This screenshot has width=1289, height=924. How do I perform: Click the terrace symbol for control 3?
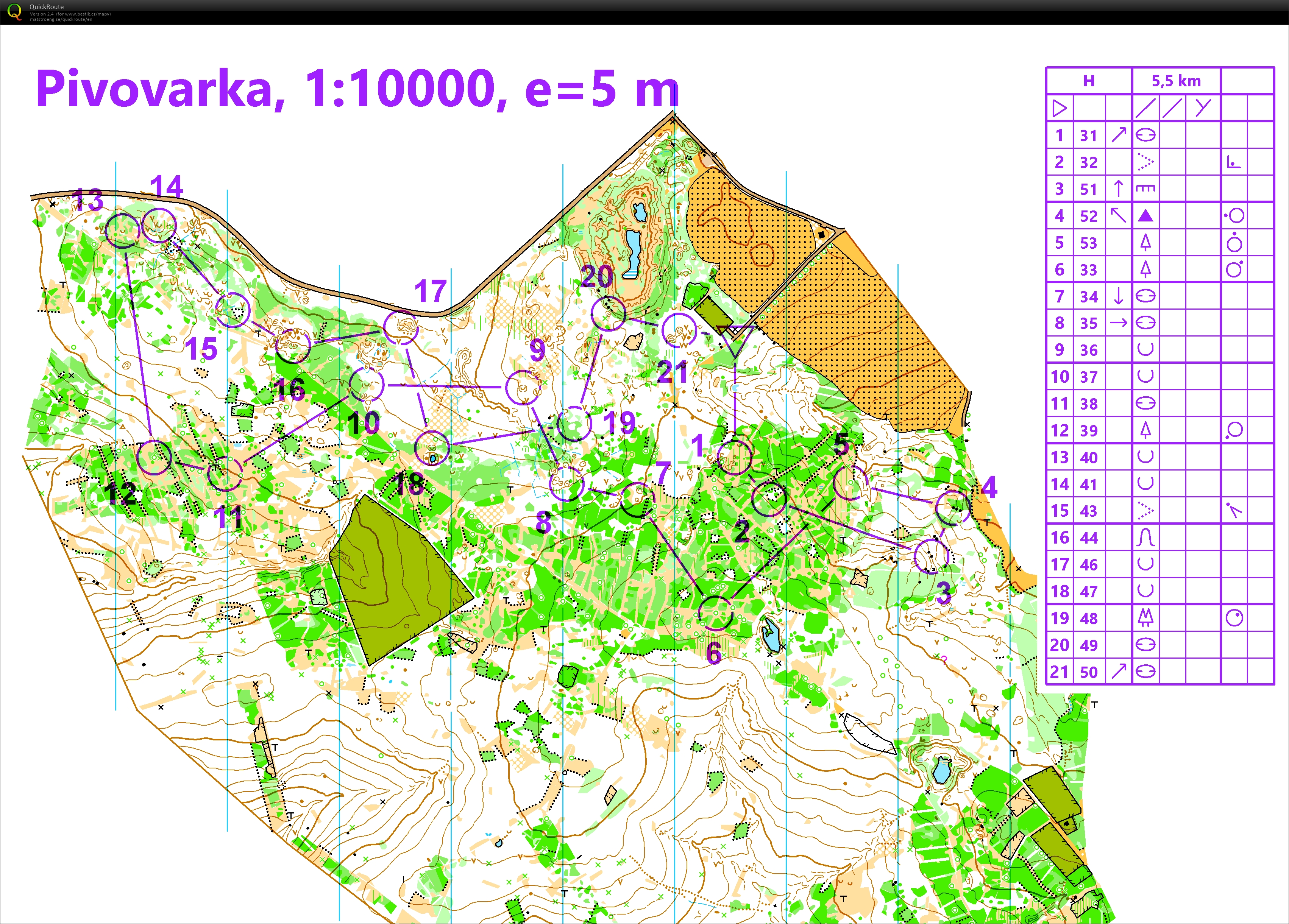click(x=1145, y=189)
